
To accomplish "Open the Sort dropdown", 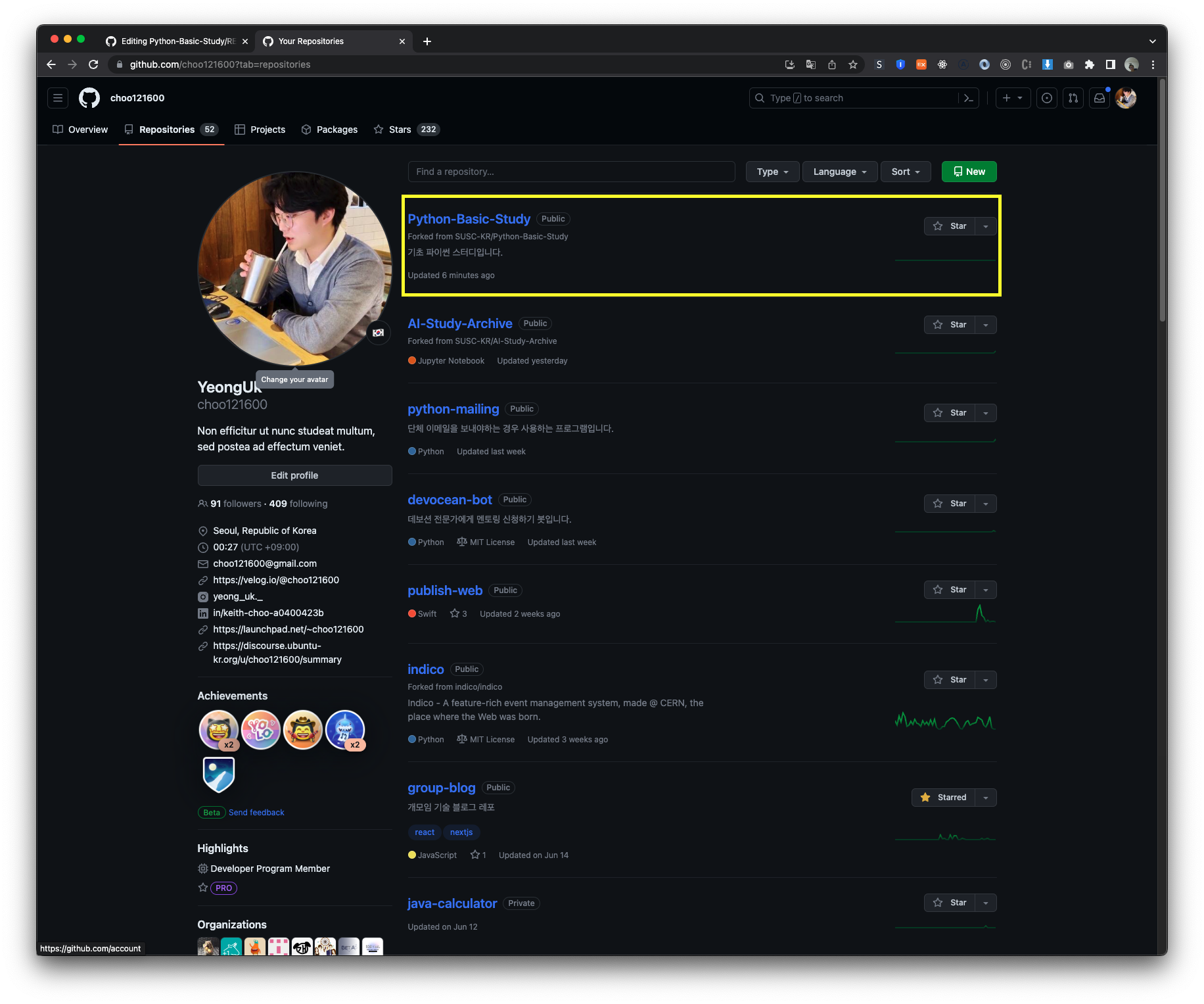I will (905, 172).
